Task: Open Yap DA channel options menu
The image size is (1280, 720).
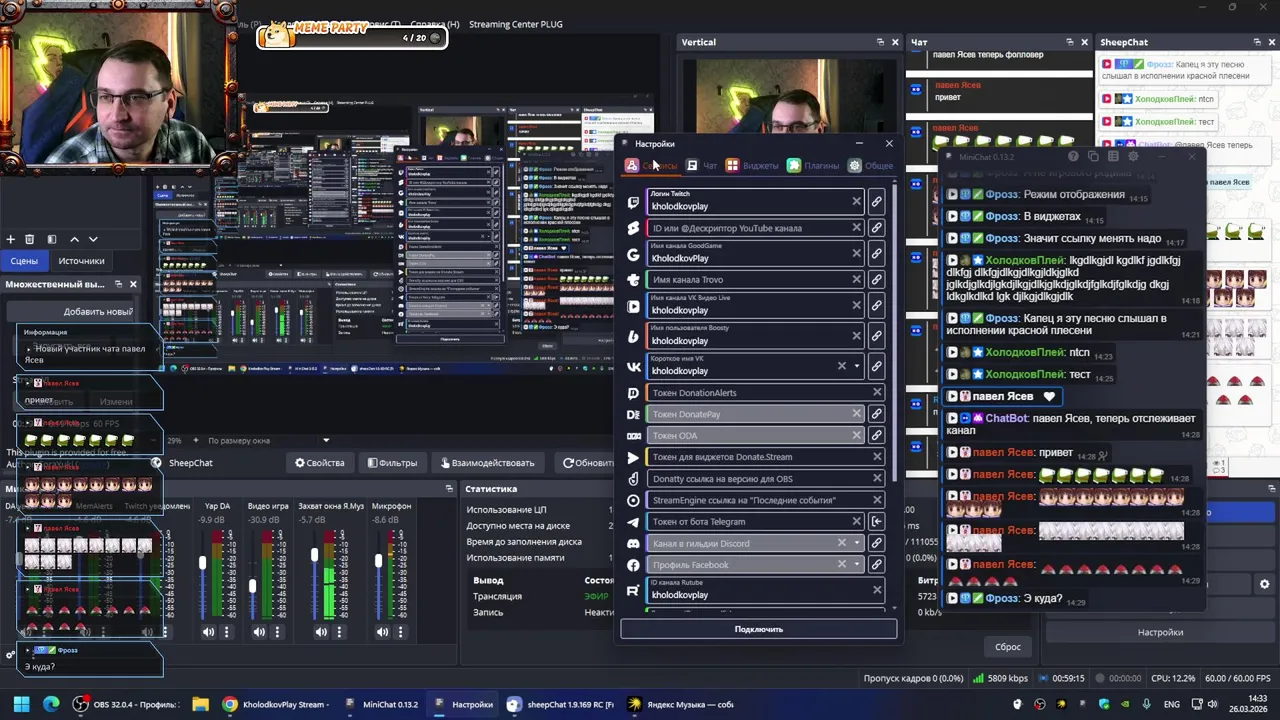Action: click(226, 632)
